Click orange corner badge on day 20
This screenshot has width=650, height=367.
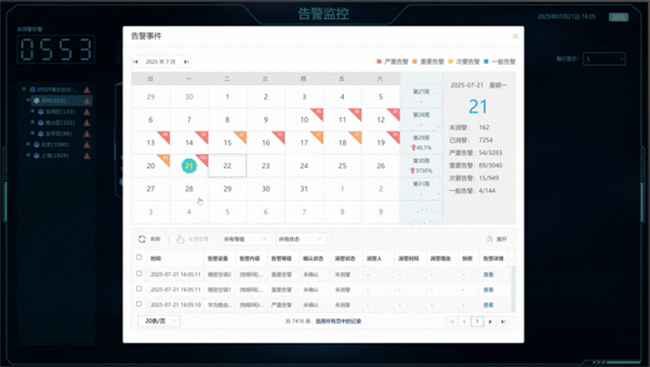[x=165, y=159]
